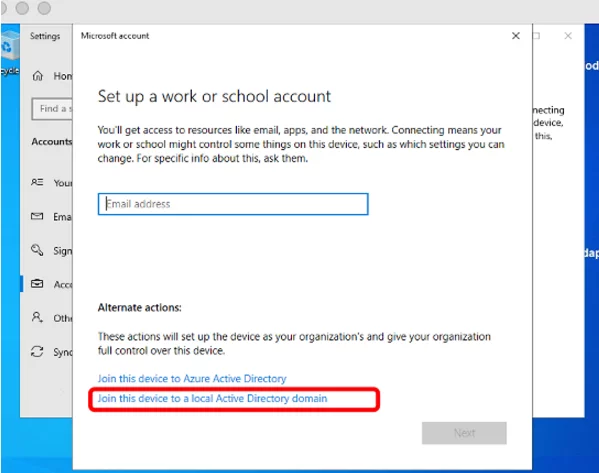
Task: Click Join this device to Azure Active Directory
Action: pyautogui.click(x=192, y=378)
